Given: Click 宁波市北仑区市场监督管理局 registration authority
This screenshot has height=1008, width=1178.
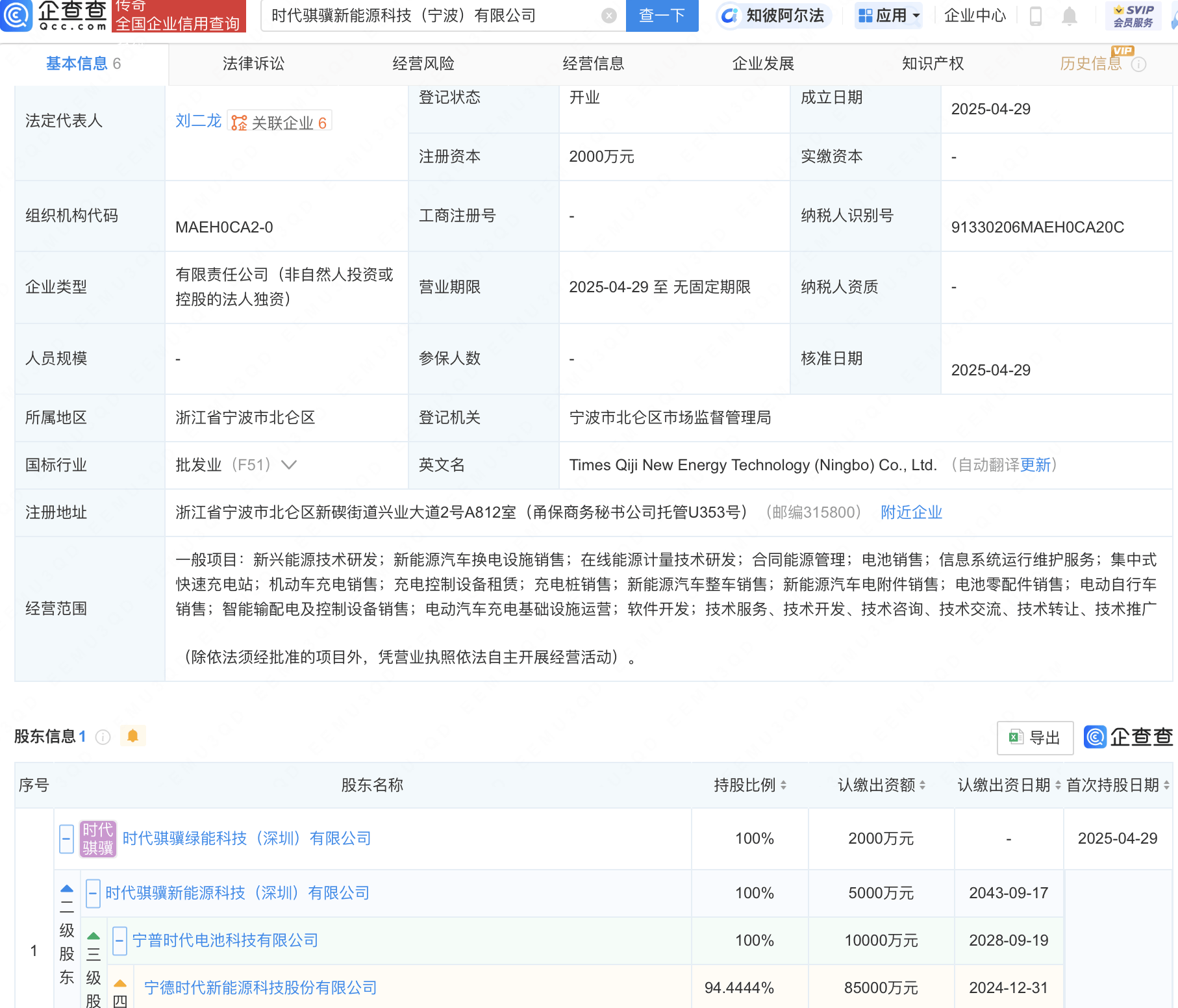Looking at the screenshot, I should (670, 418).
